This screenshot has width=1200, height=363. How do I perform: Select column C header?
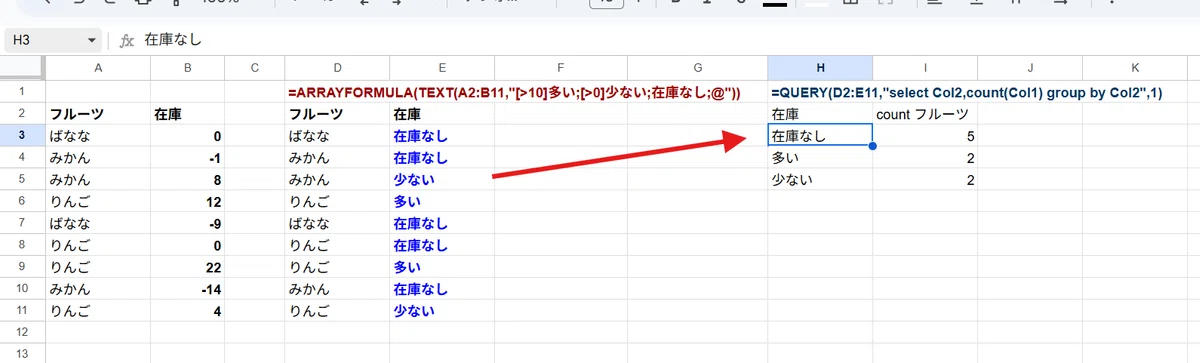click(255, 68)
